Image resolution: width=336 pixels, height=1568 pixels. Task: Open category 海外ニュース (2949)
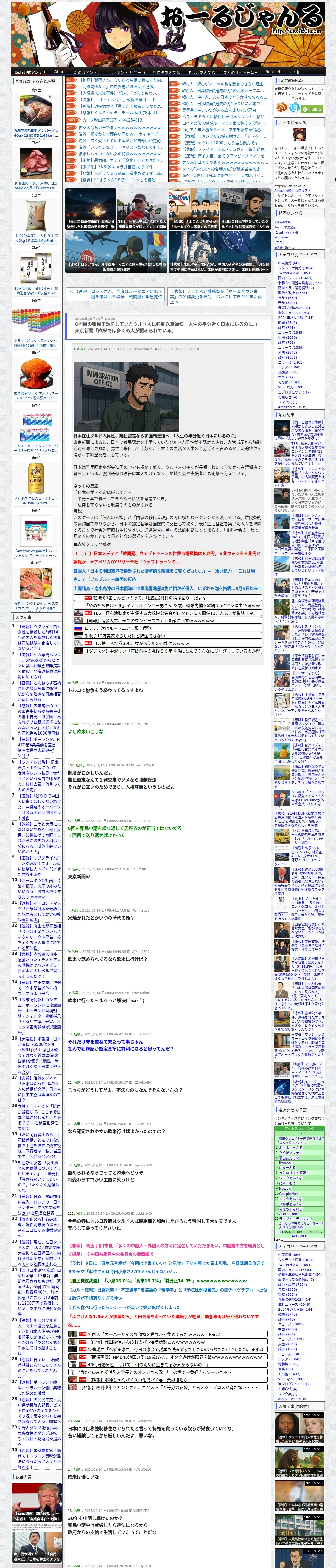click(x=294, y=312)
